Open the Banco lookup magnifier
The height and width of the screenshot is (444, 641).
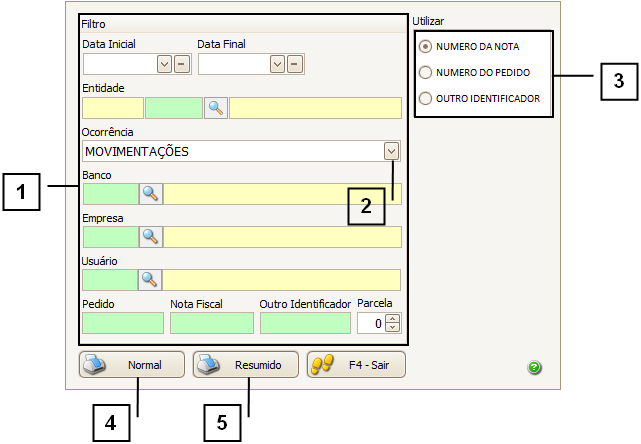[x=150, y=194]
